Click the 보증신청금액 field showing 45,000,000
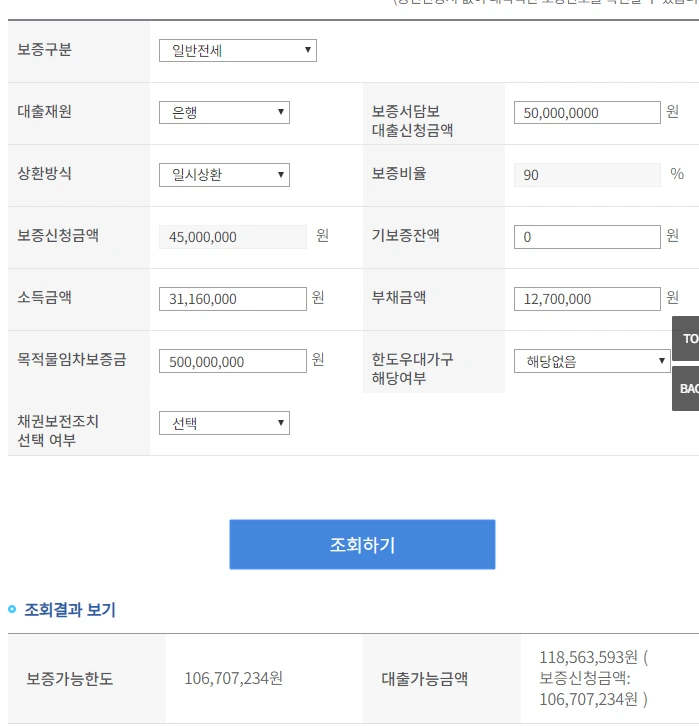Screen dimensions: 699x726 [232, 237]
